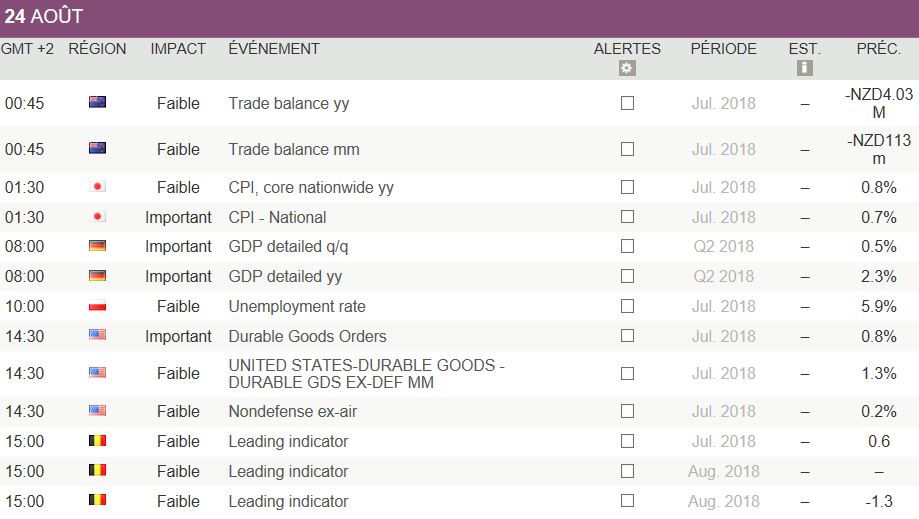This screenshot has width=919, height=519.
Task: Click the alerts settings gear icon
Action: pos(627,68)
